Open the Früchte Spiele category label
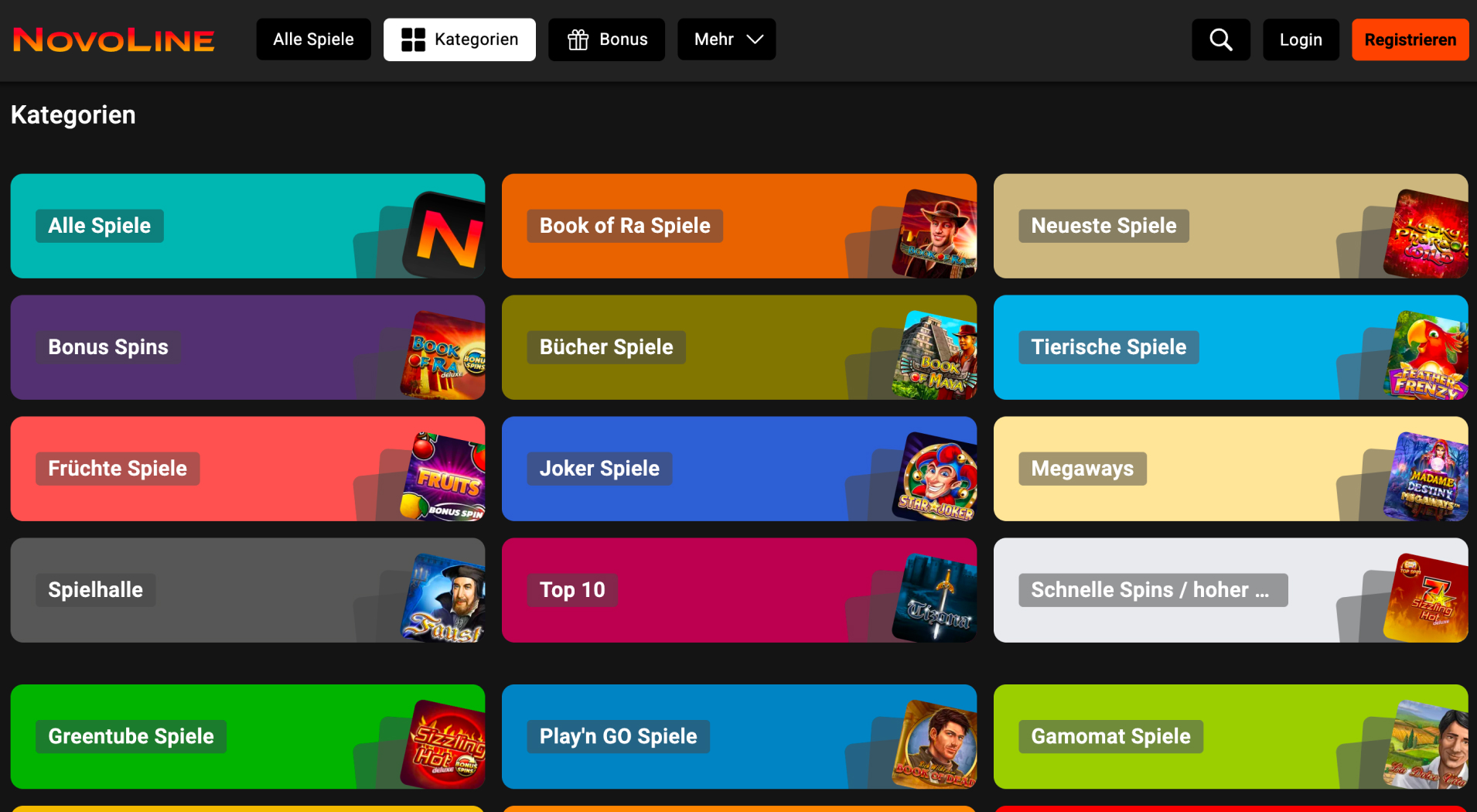Image resolution: width=1477 pixels, height=812 pixels. 118,469
